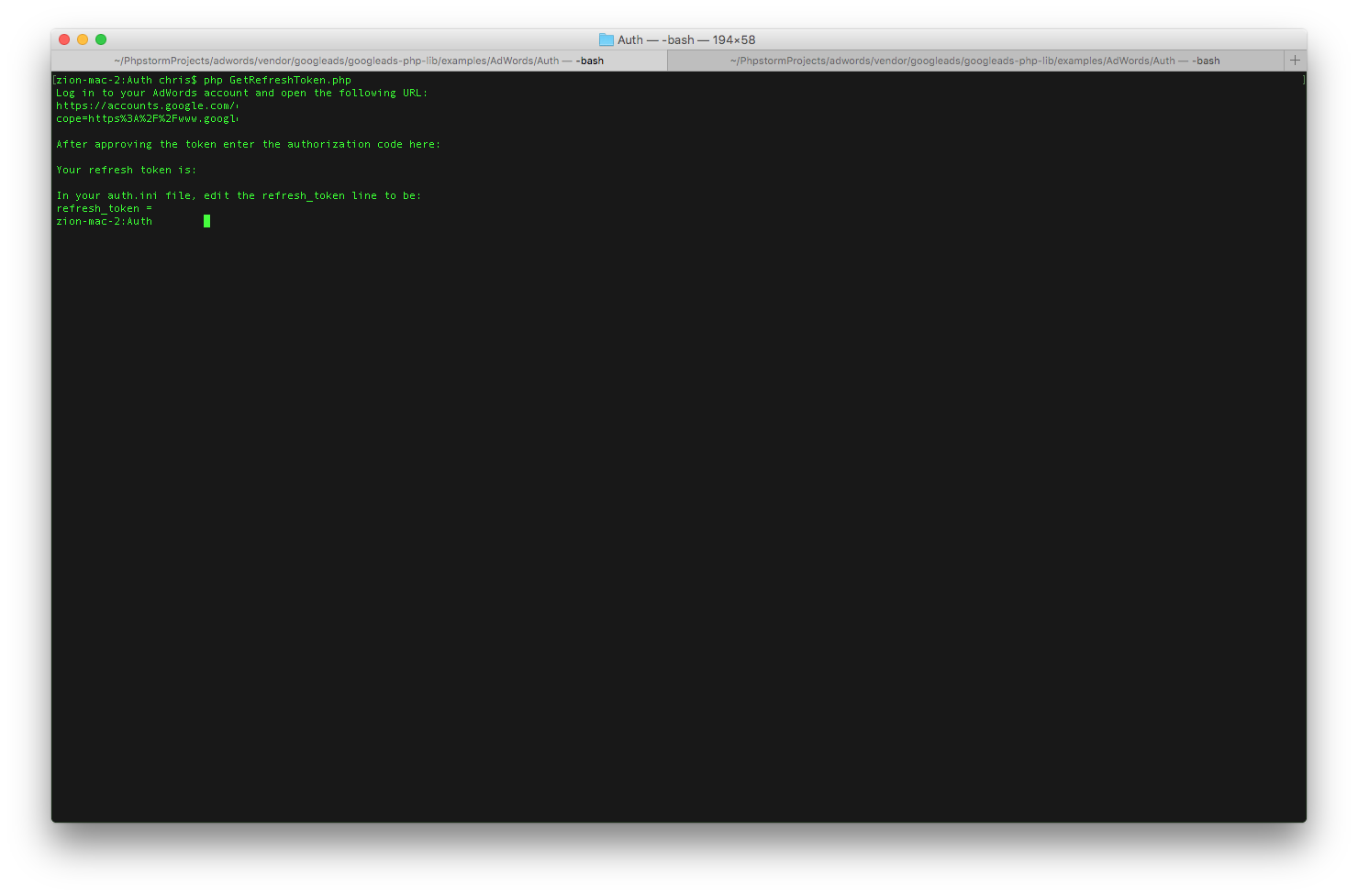Click the window title 'Auth — -bash — 194×58'
This screenshot has width=1358, height=896.
point(686,39)
